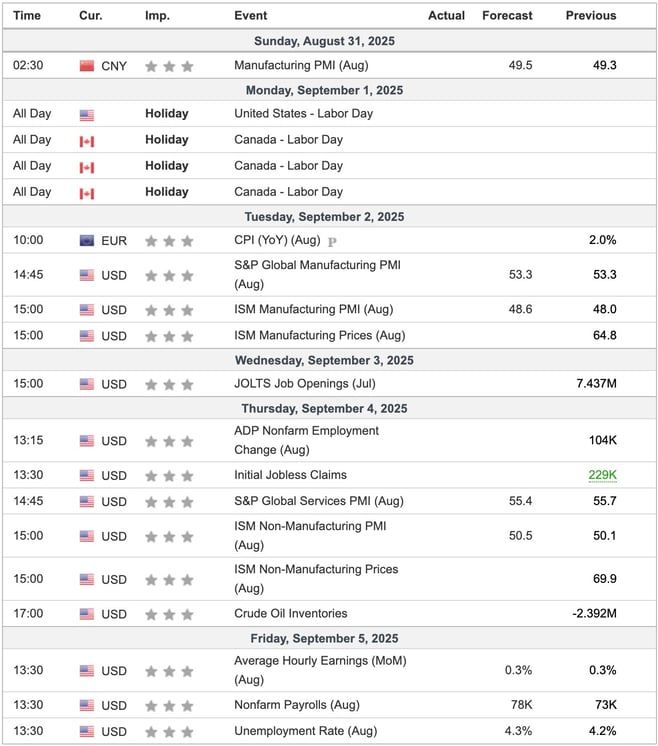The image size is (658, 746).
Task: Click the Previous column header
Action: pyautogui.click(x=591, y=16)
